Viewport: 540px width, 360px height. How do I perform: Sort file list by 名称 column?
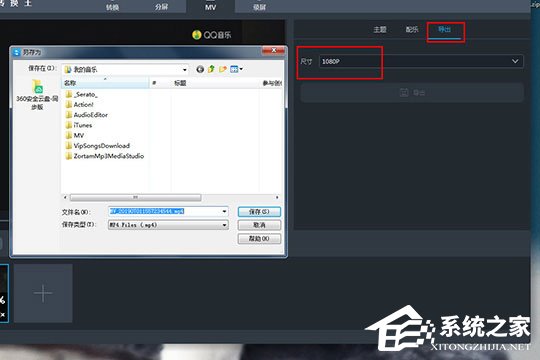(105, 83)
